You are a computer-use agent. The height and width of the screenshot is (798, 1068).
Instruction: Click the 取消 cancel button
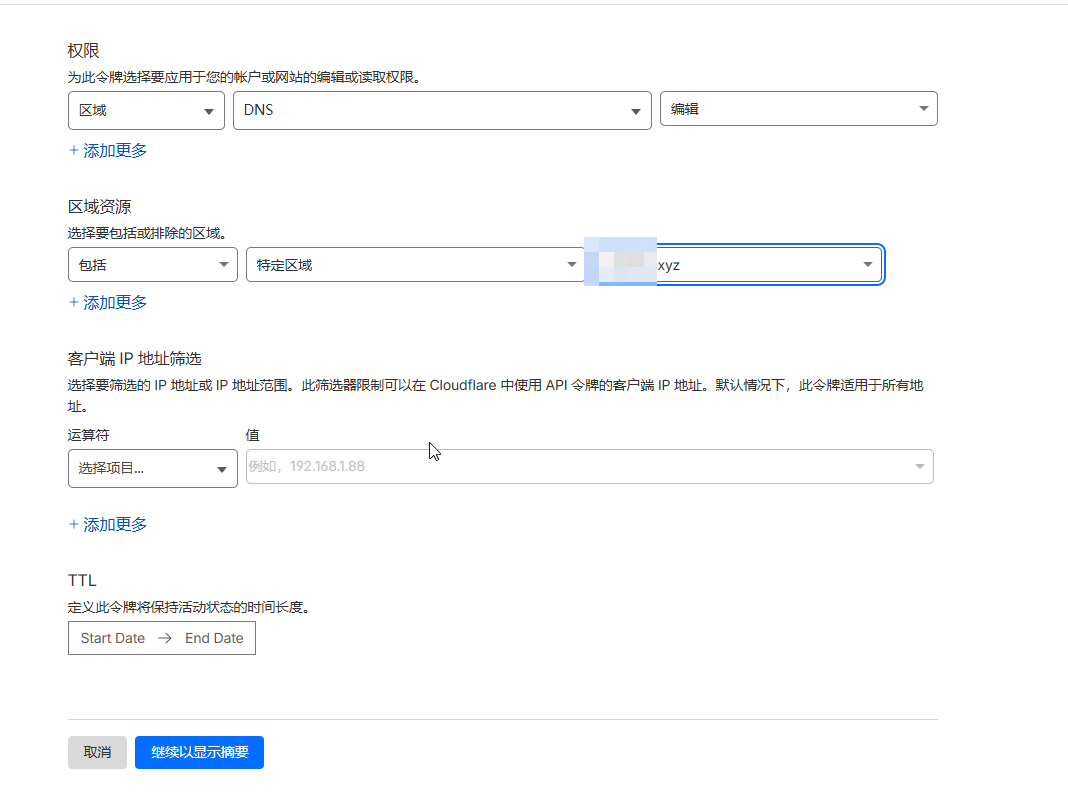97,752
